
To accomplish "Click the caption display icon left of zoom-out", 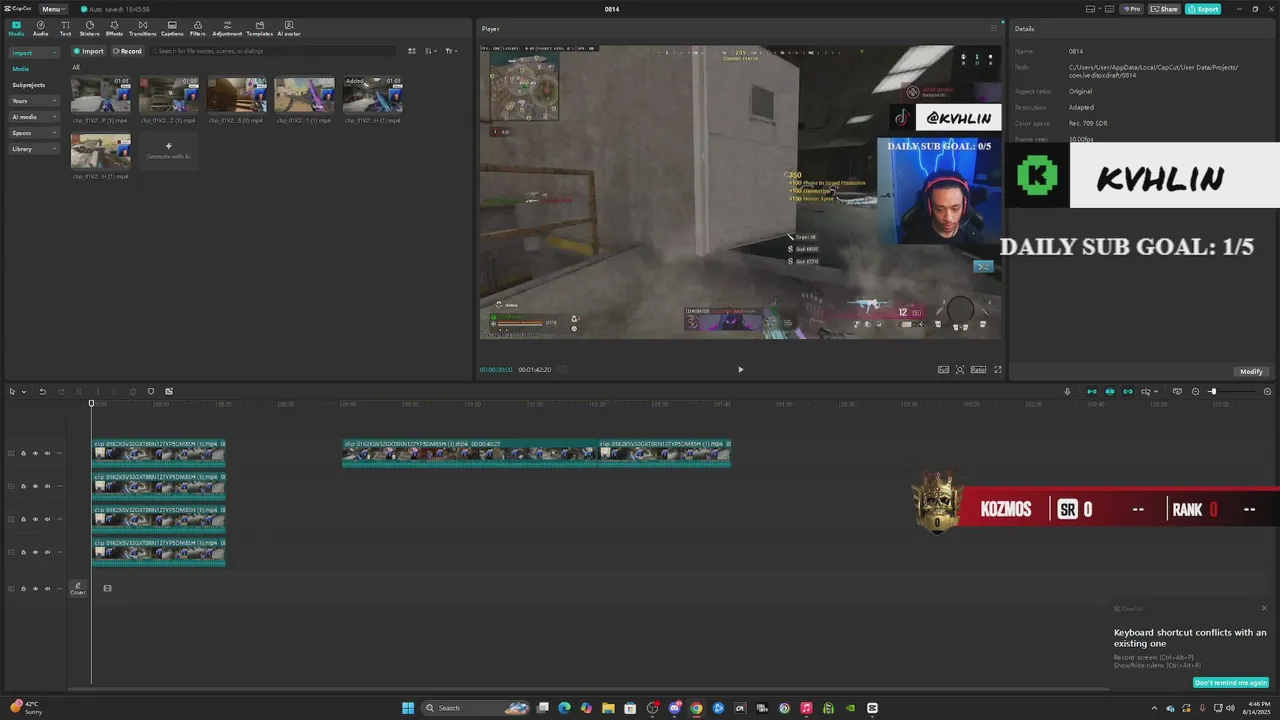I will tap(1177, 391).
